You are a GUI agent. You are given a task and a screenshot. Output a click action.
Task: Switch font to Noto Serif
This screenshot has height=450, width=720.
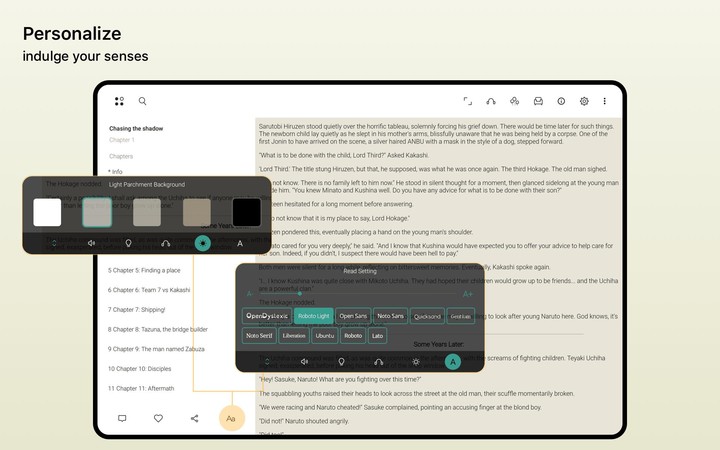click(x=259, y=336)
